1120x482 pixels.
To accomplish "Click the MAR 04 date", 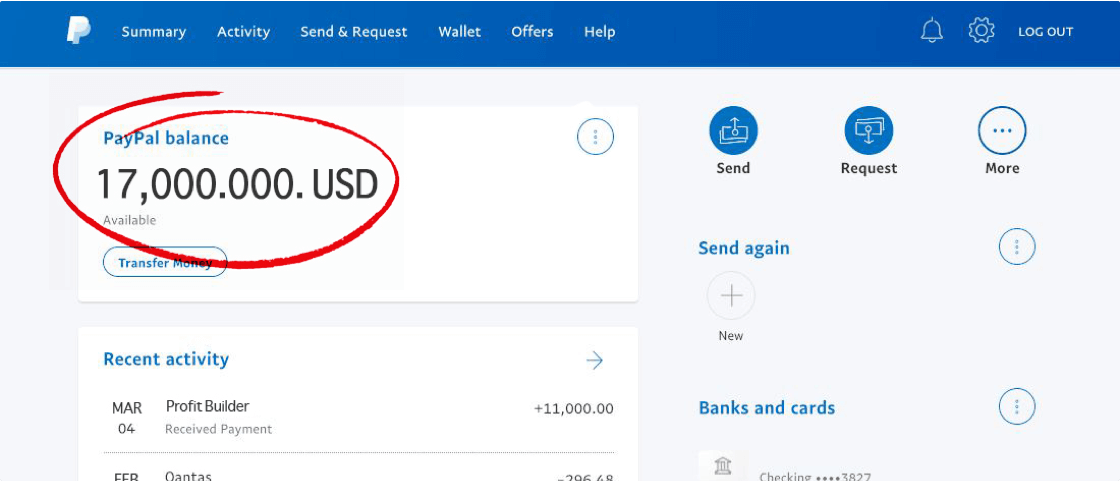I will [126, 418].
